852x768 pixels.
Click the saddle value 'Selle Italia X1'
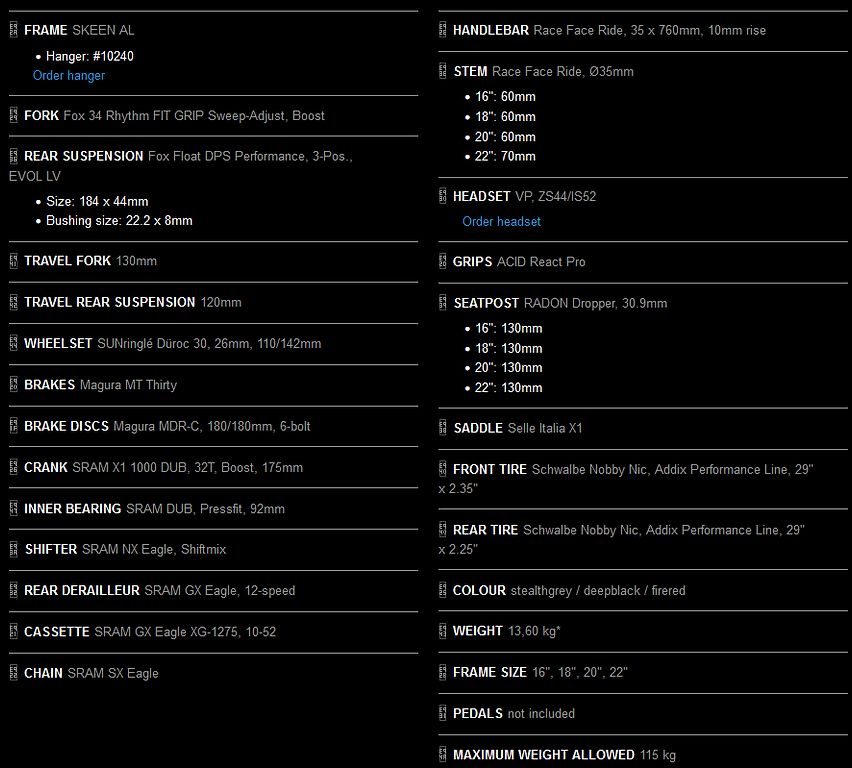tap(545, 428)
